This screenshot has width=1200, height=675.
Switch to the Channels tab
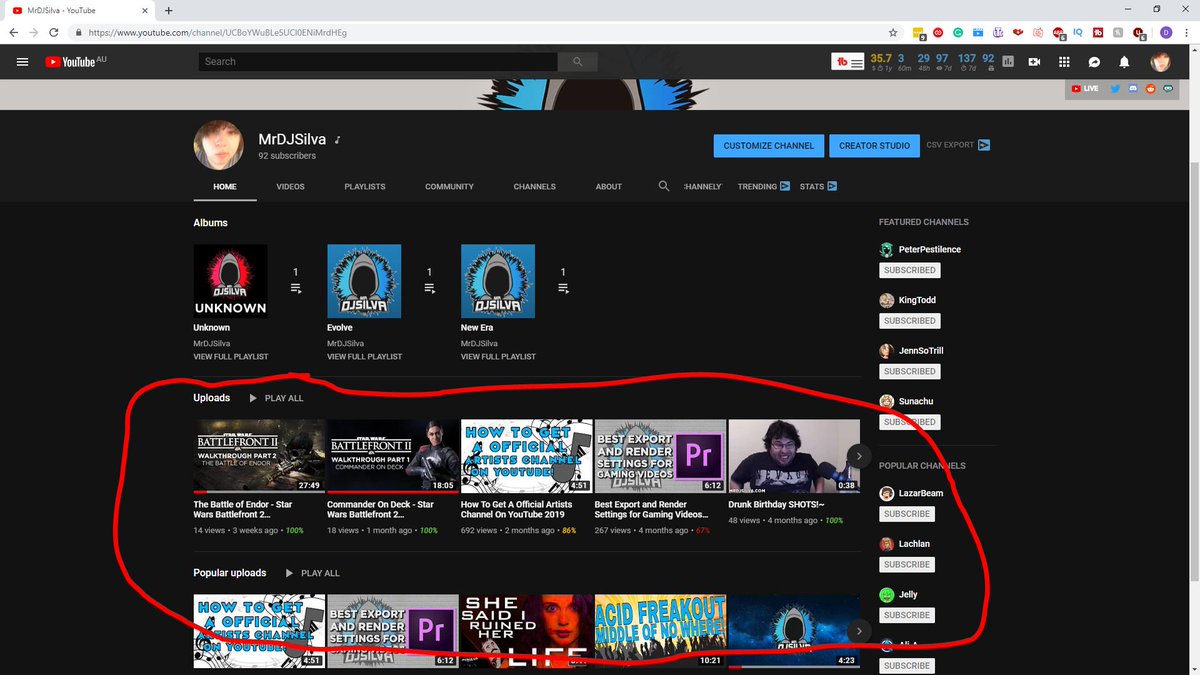tap(535, 187)
